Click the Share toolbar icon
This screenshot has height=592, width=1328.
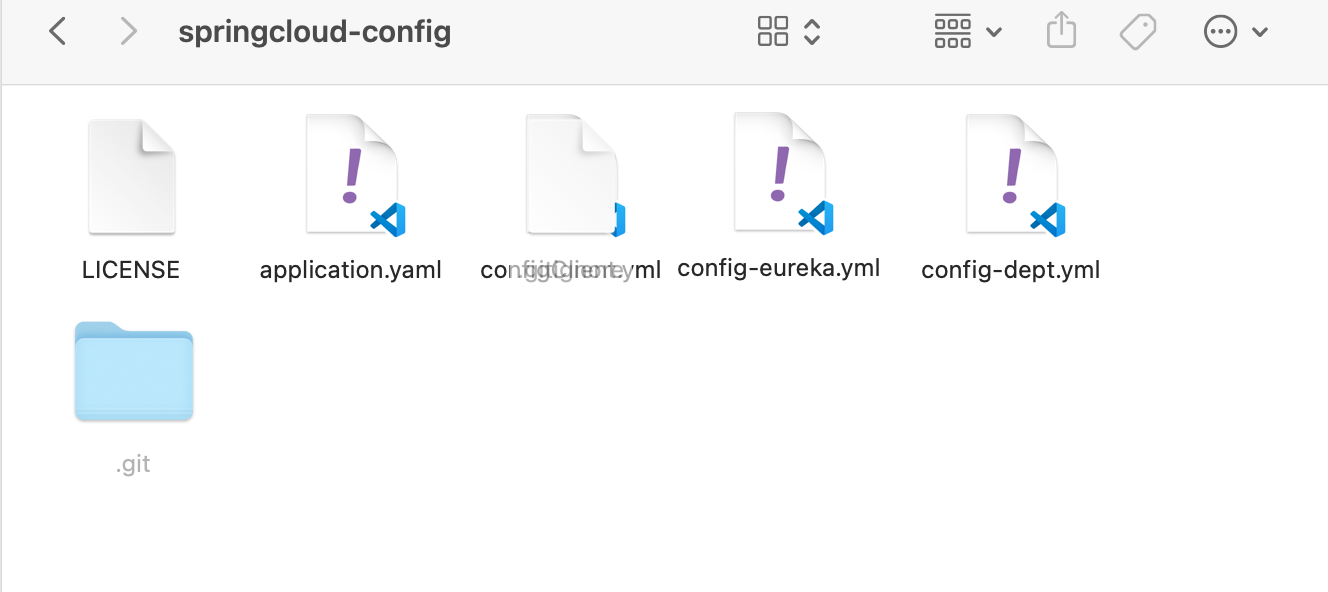1061,32
